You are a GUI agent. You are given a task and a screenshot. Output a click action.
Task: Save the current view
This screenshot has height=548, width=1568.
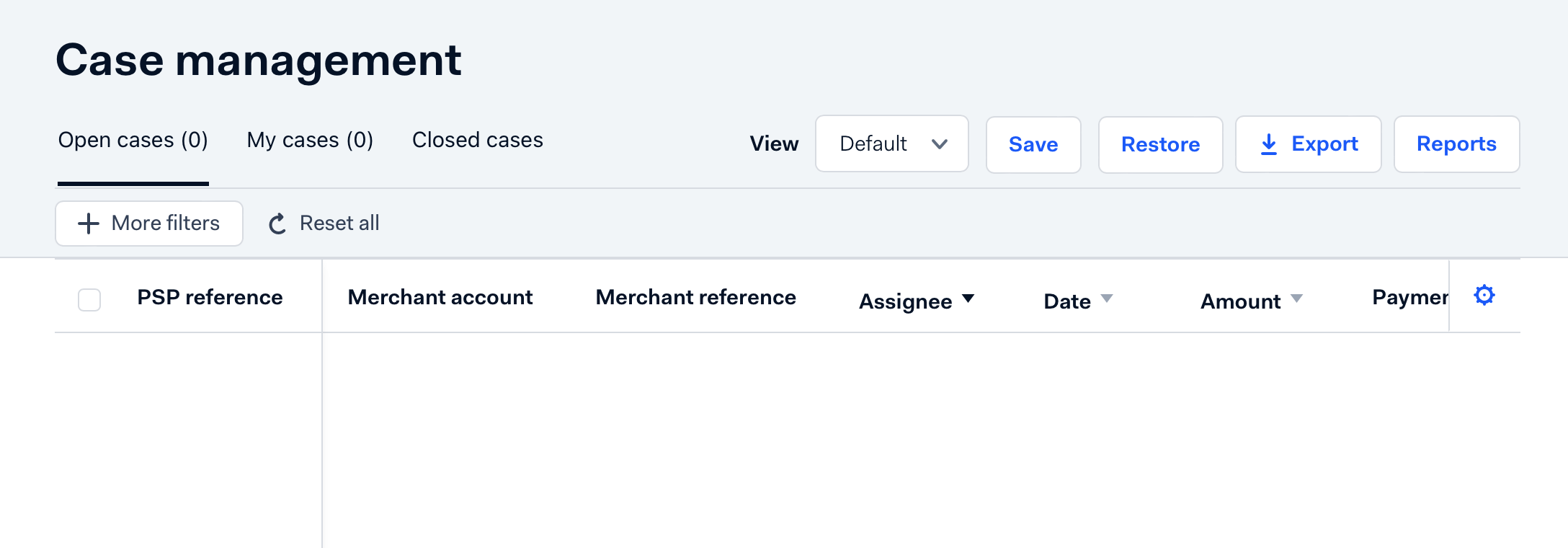(x=1033, y=144)
